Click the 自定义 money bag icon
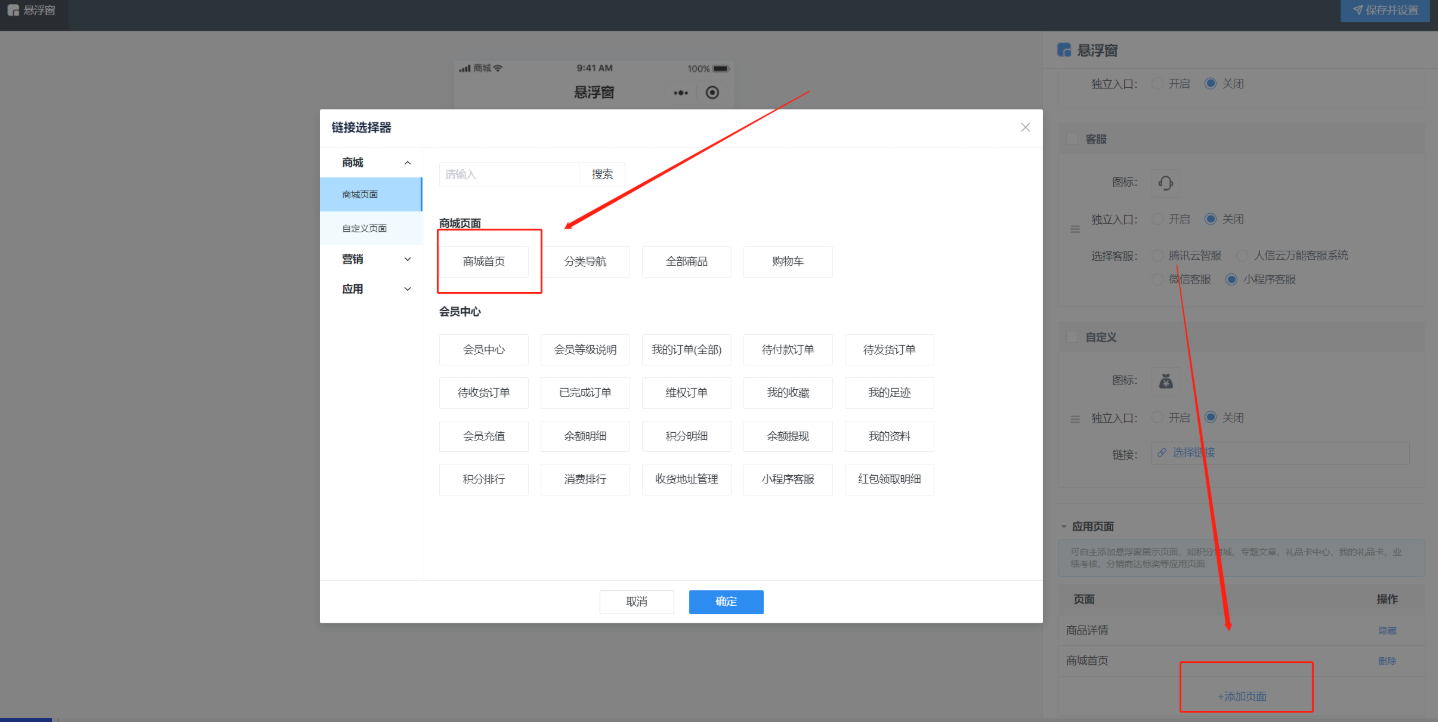 [1165, 381]
